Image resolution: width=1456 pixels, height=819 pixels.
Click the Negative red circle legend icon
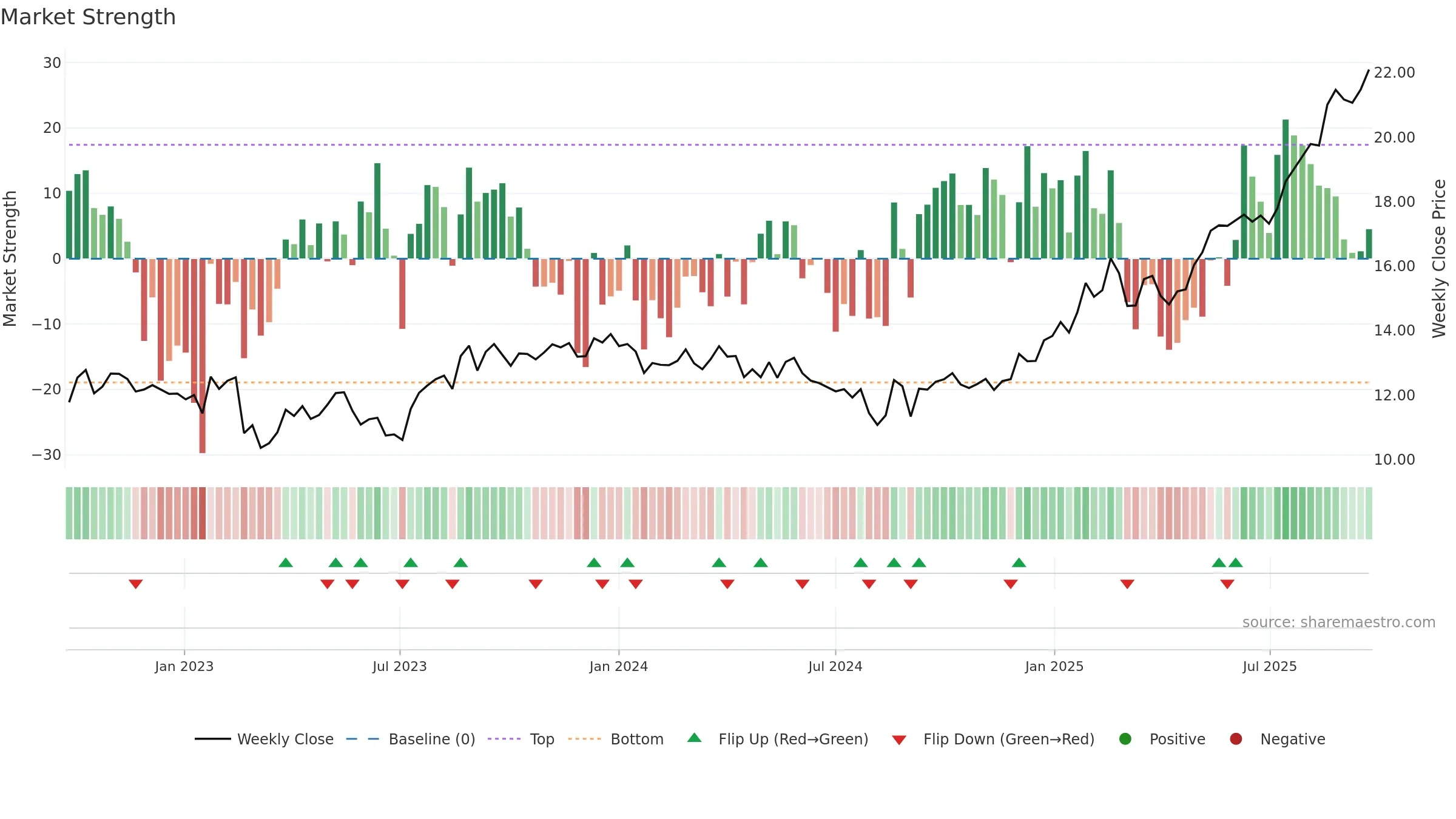click(1236, 739)
